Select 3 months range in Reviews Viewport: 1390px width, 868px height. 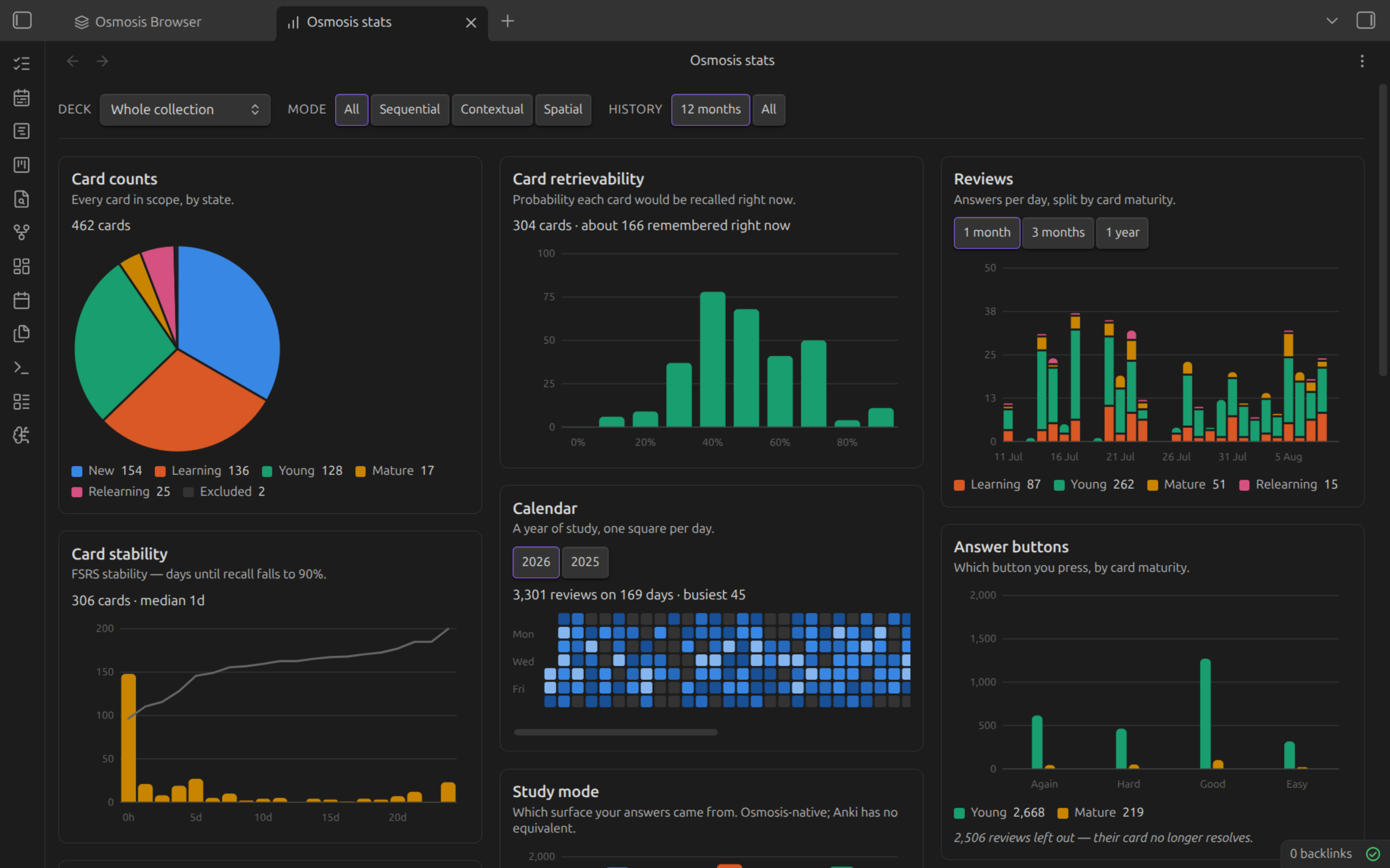[x=1058, y=233]
